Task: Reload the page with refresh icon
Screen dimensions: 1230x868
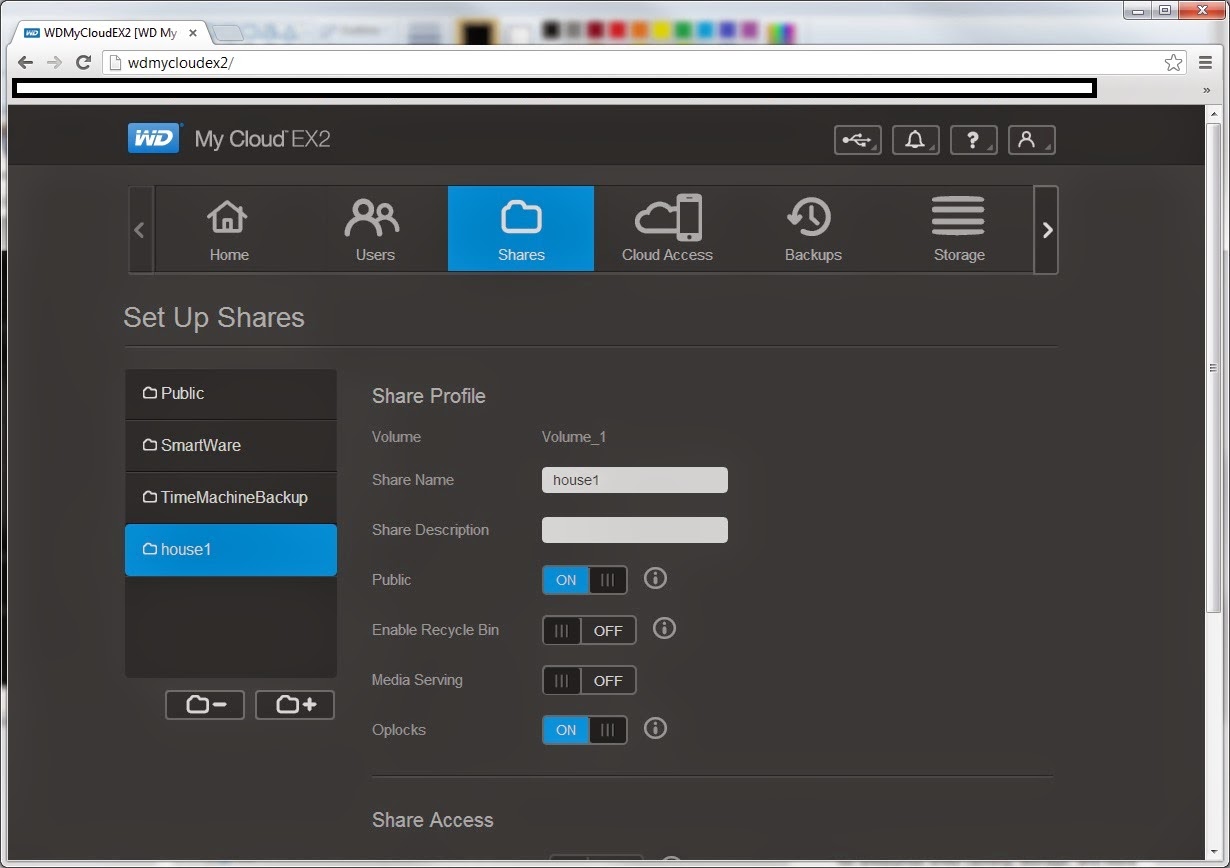Action: pyautogui.click(x=84, y=62)
